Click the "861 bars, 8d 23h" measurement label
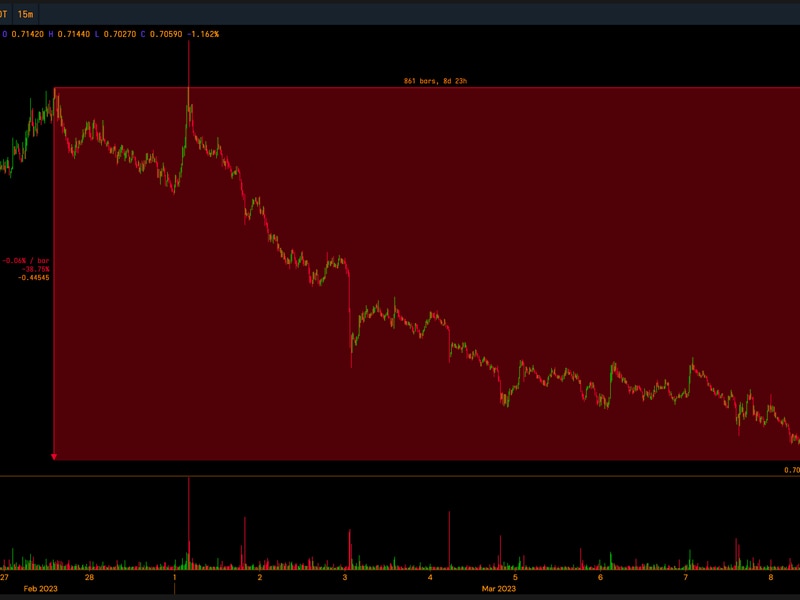 pyautogui.click(x=429, y=80)
